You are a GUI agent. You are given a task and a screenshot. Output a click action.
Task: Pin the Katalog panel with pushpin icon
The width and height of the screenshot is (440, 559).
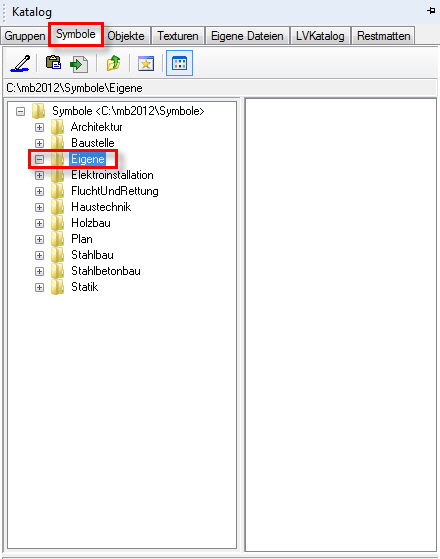(x=431, y=11)
